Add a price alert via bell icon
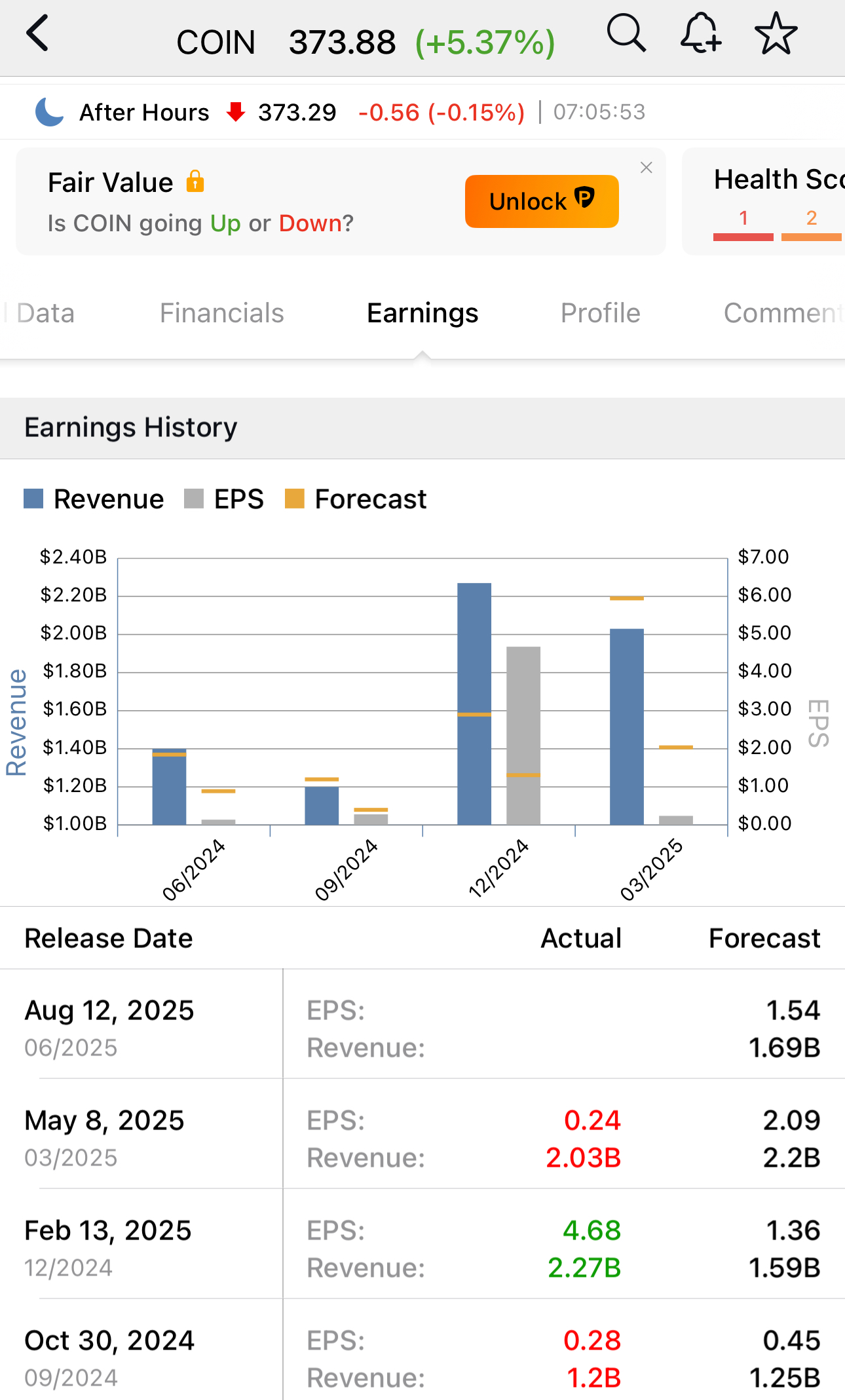 tap(701, 33)
